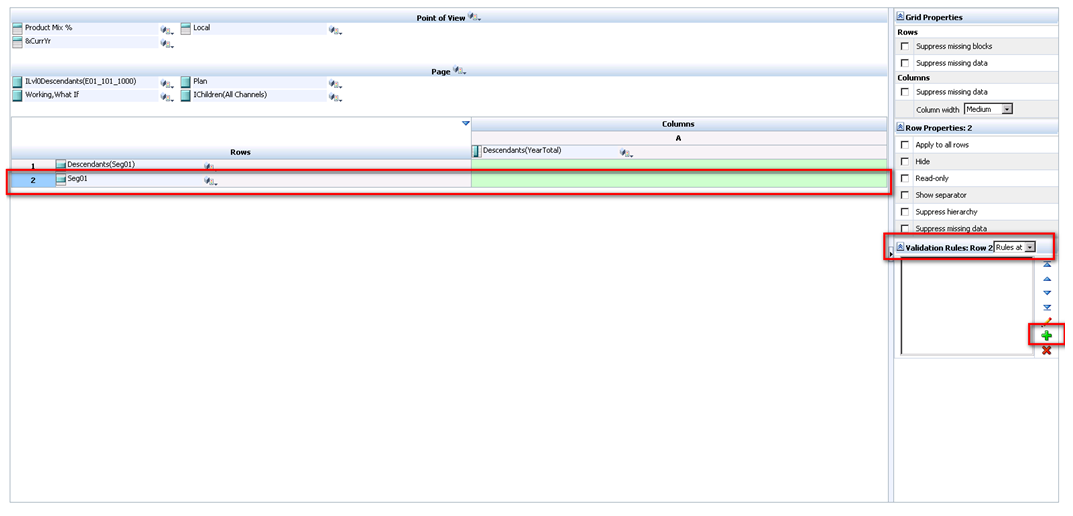
Task: Select column A header
Action: tap(678, 138)
